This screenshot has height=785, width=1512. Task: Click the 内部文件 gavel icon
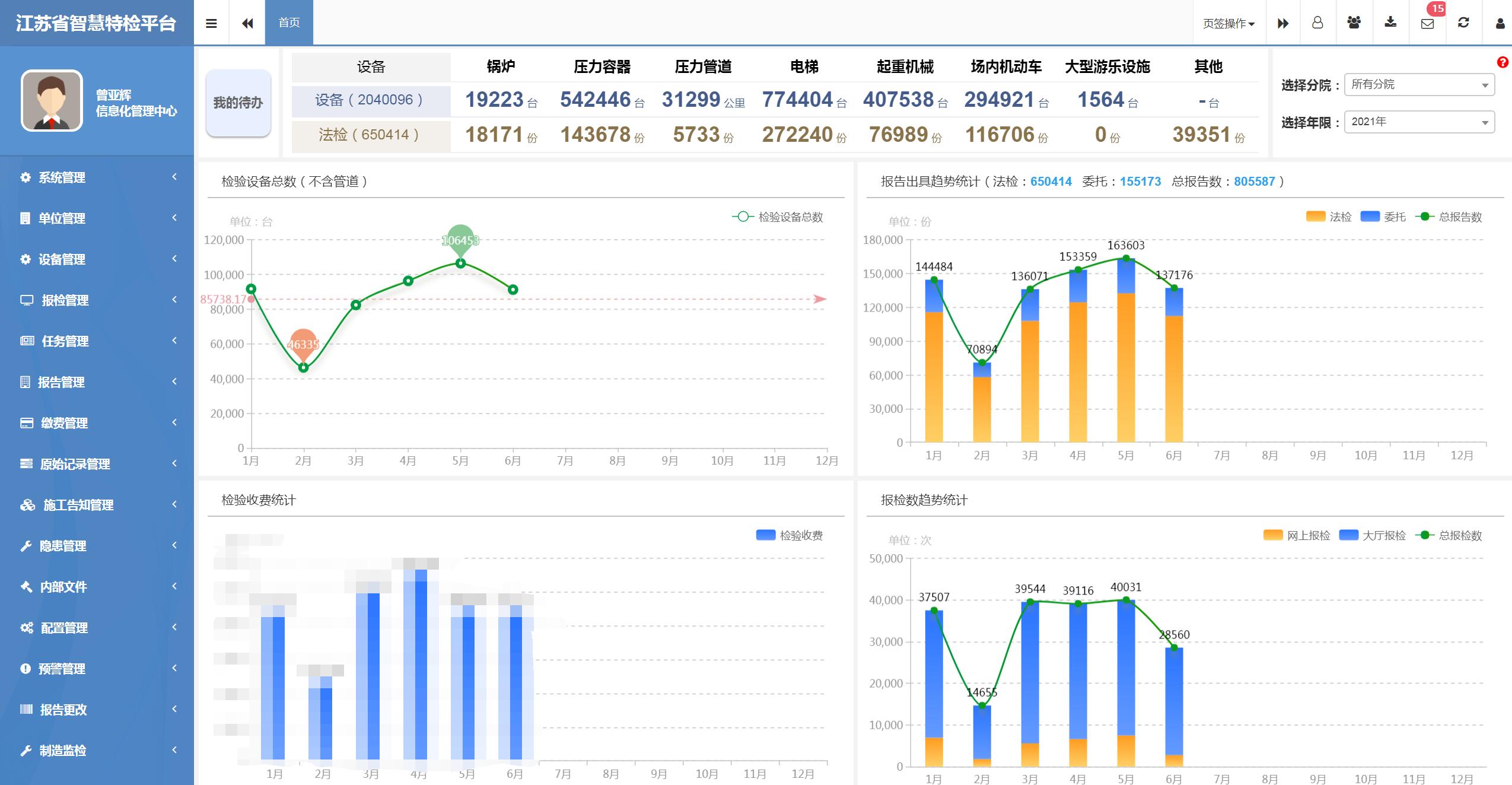(x=26, y=586)
